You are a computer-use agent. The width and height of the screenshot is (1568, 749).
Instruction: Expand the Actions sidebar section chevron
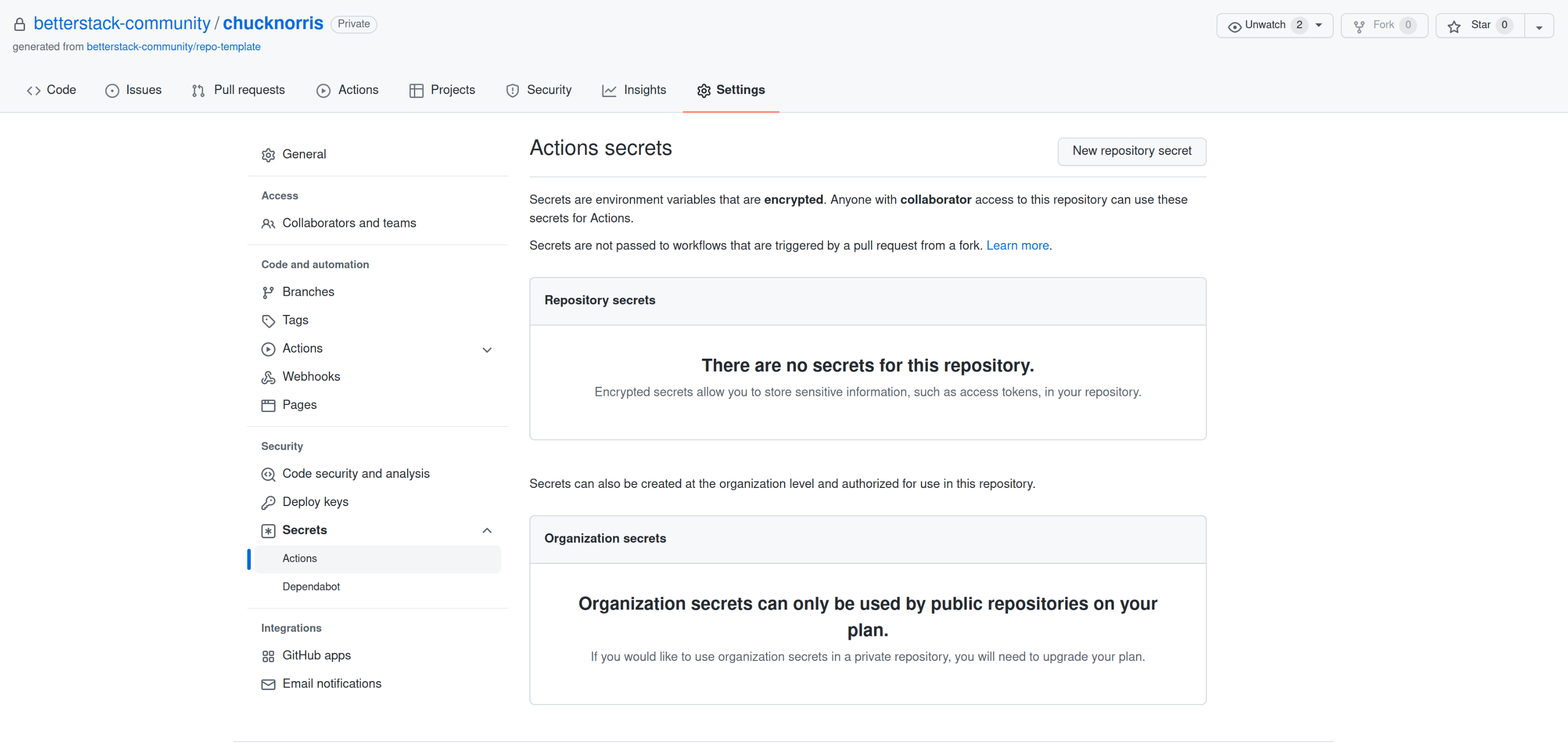487,350
